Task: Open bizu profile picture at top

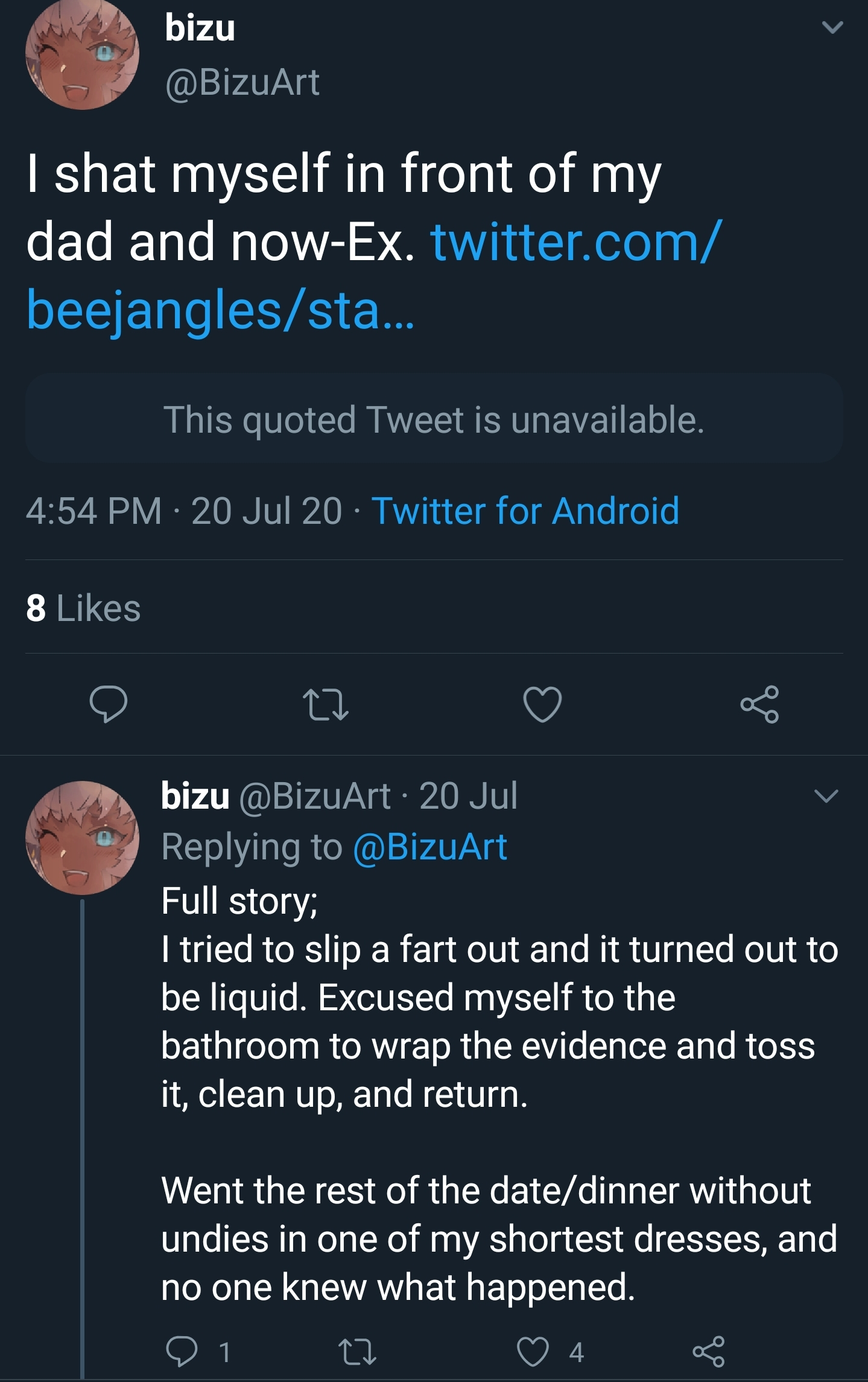Action: click(82, 54)
